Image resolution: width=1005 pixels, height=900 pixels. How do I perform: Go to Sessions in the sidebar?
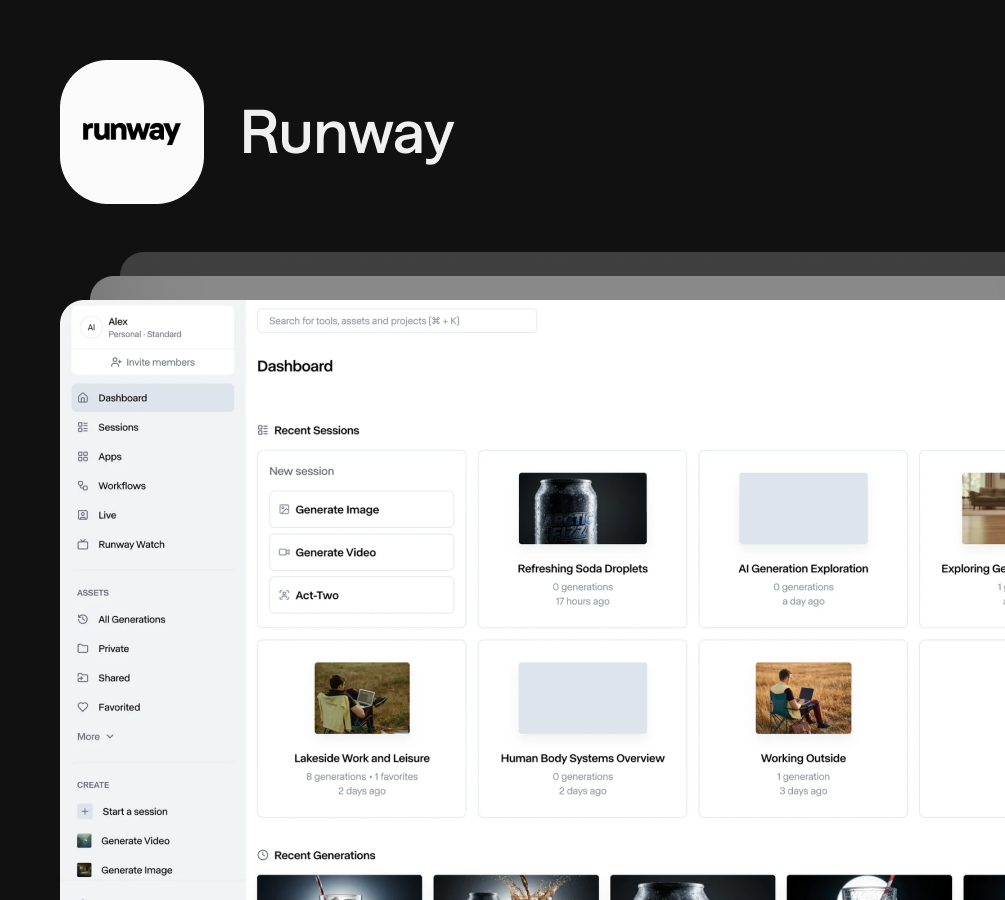click(x=153, y=427)
